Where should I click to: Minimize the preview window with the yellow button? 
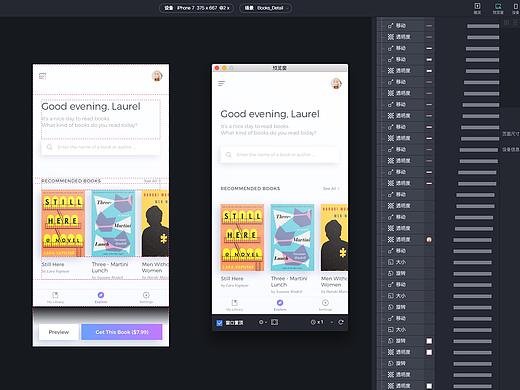tap(224, 68)
